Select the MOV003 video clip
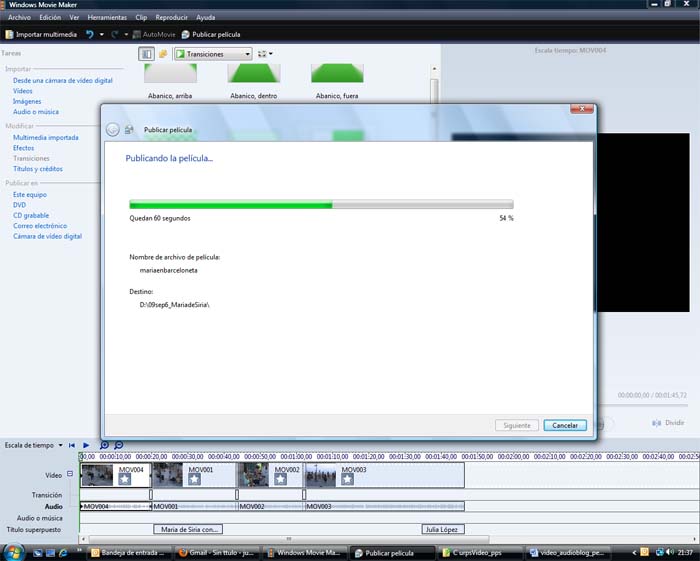This screenshot has height=561, width=700. coord(384,475)
